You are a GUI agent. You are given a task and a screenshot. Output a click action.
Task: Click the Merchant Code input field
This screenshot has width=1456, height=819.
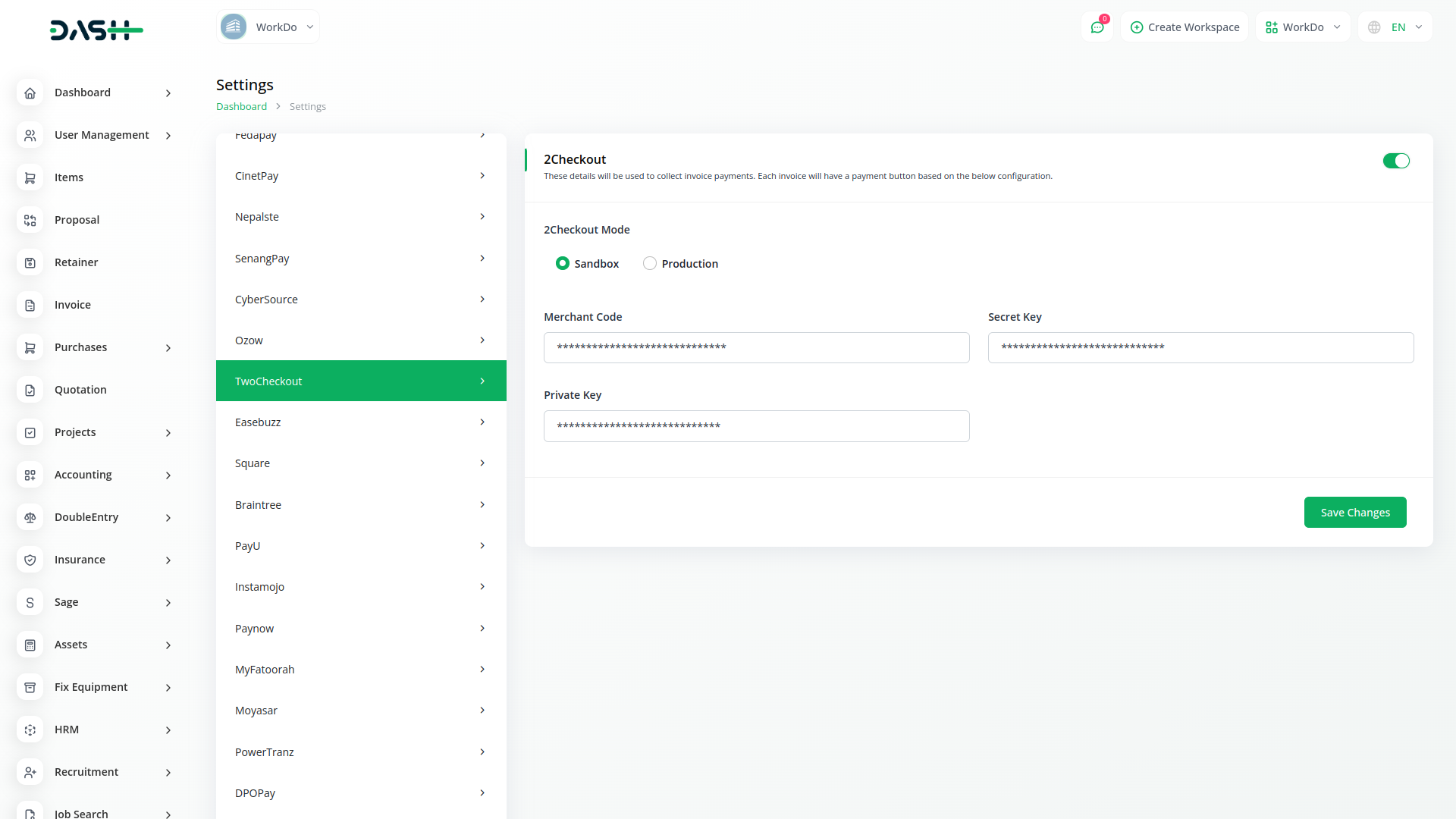[x=756, y=347]
